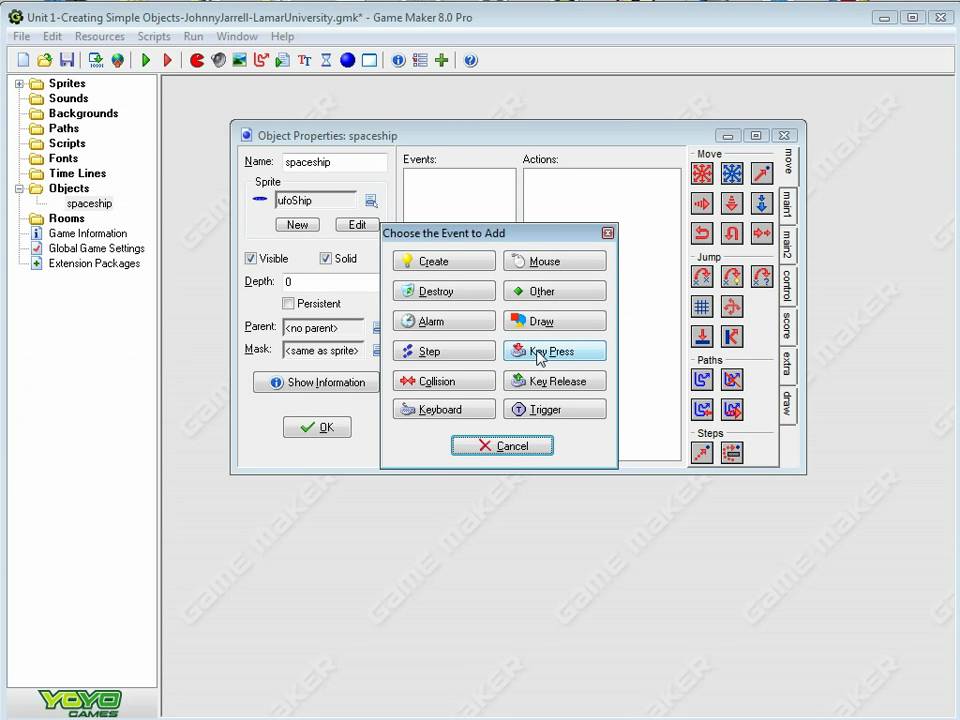Select the Move Fixed action icon
The image size is (960, 720).
(702, 174)
